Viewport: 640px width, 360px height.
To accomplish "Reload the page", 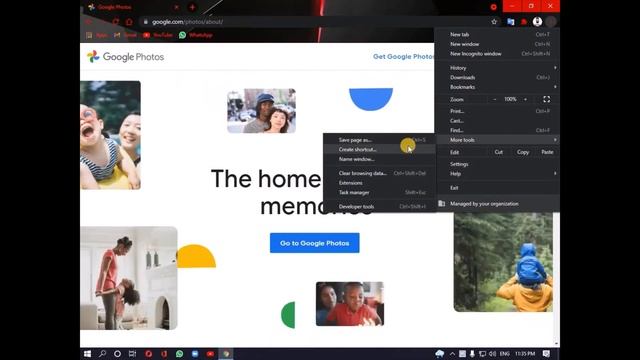I will coord(116,22).
